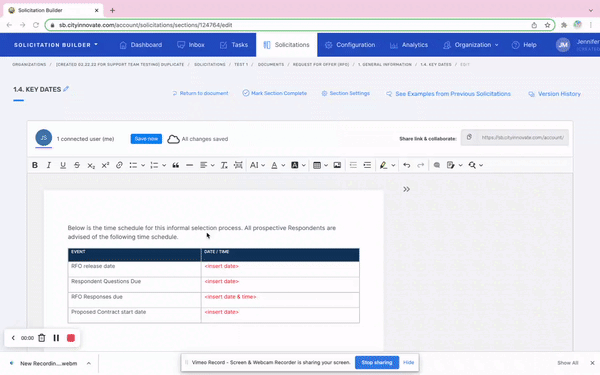Click Stop sharing button
600x375 pixels.
[377, 362]
